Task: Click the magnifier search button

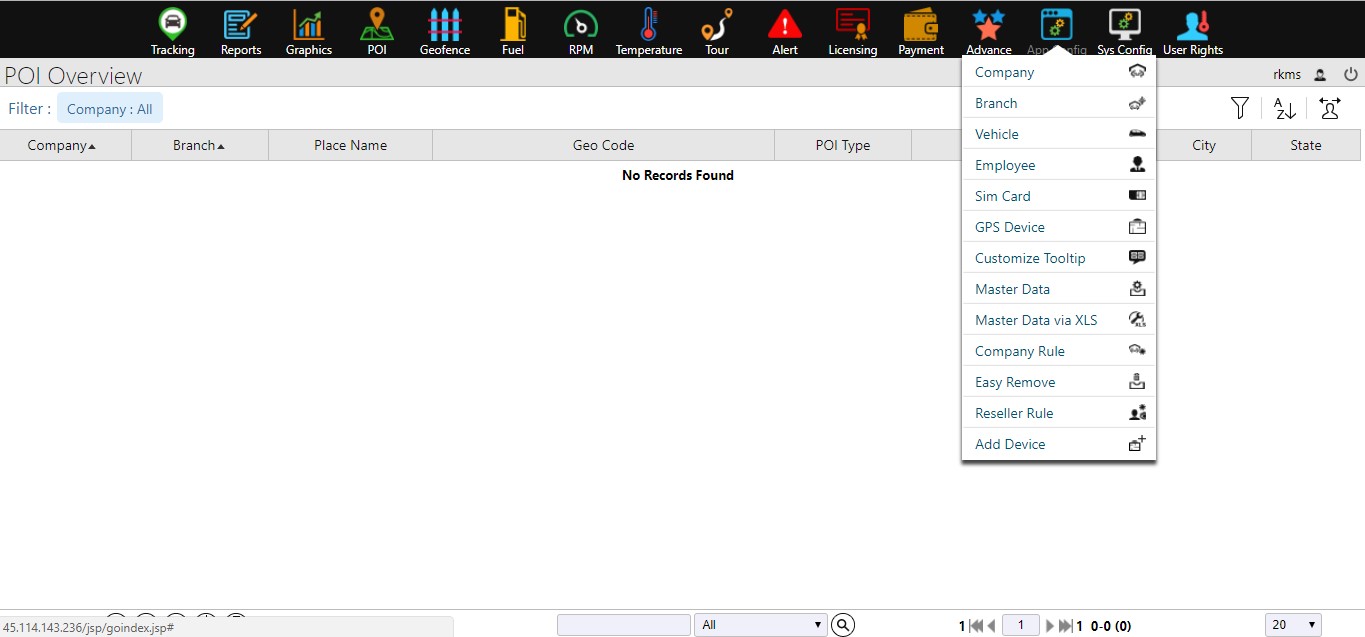Action: 844,625
